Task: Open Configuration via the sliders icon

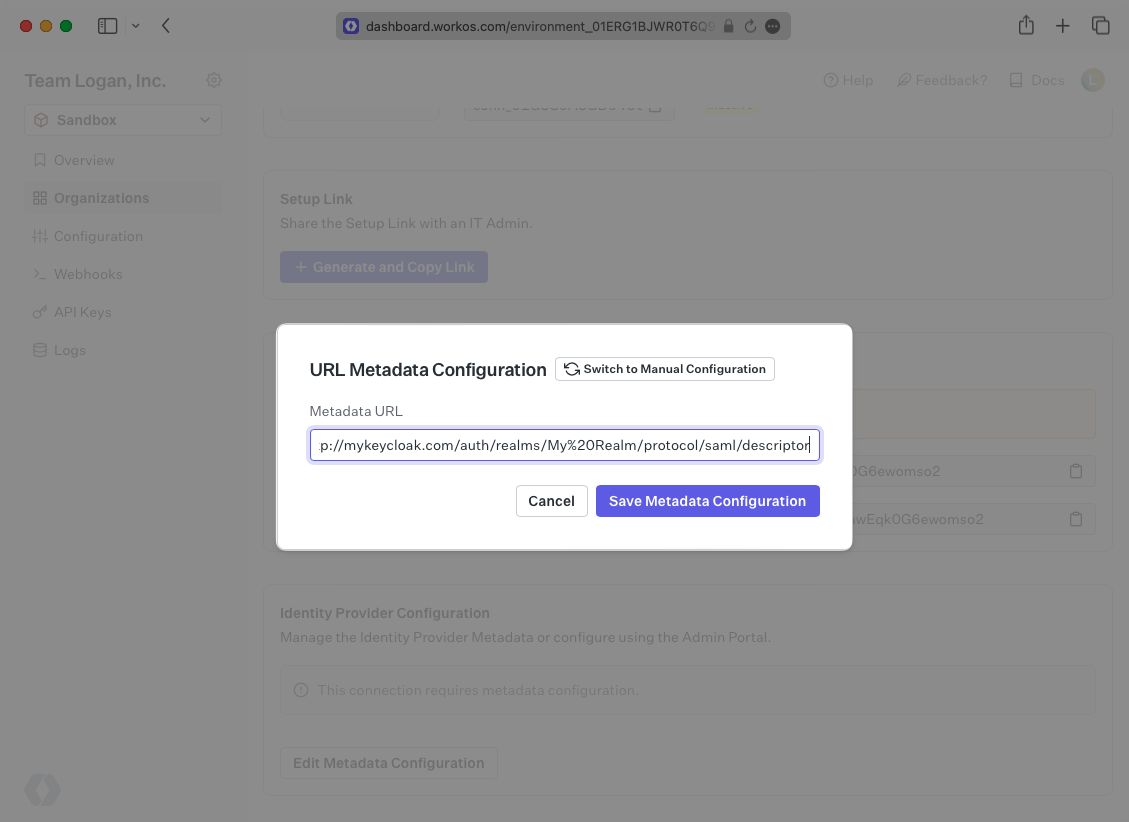Action: pos(40,236)
